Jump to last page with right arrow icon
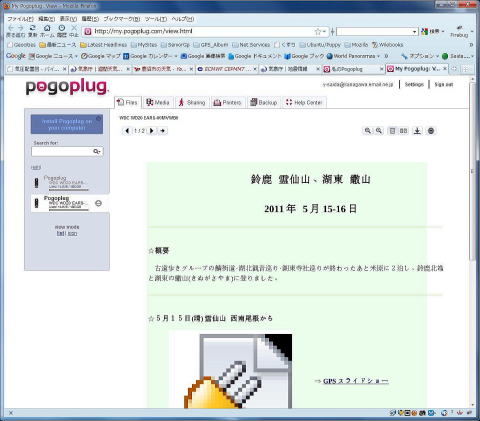480x421 pixels. click(x=163, y=131)
